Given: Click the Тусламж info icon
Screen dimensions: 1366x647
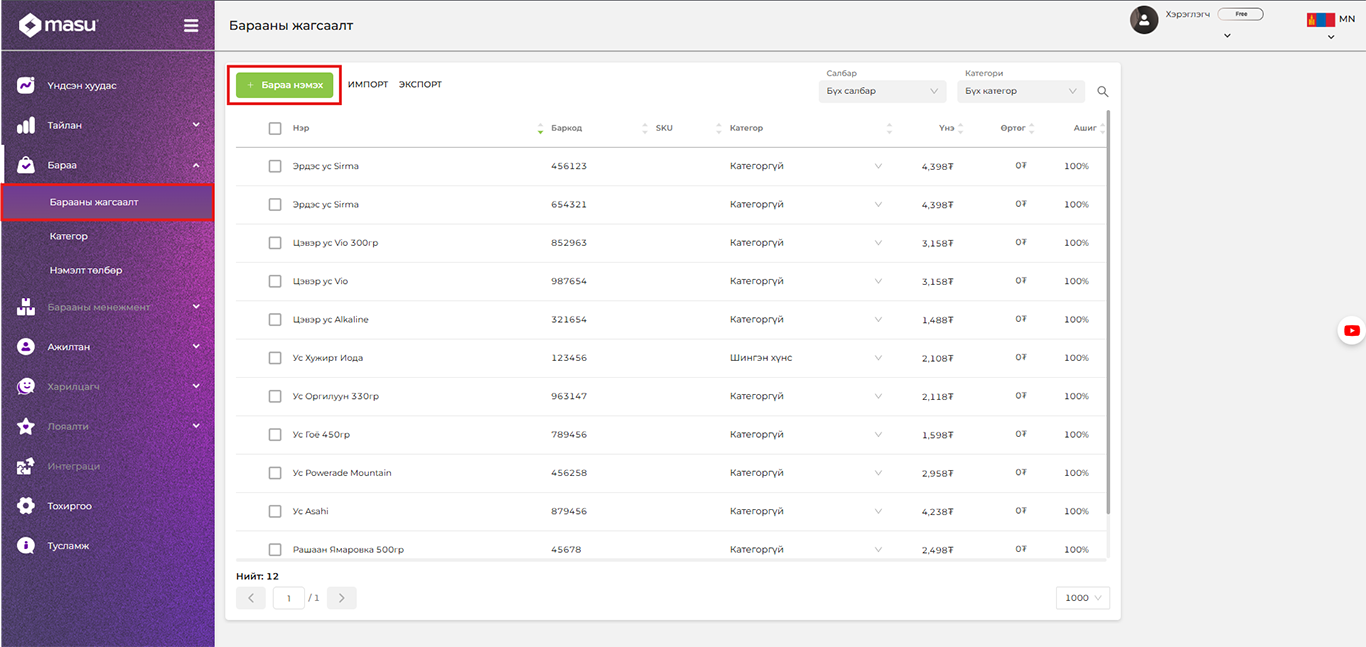Looking at the screenshot, I should [26, 546].
